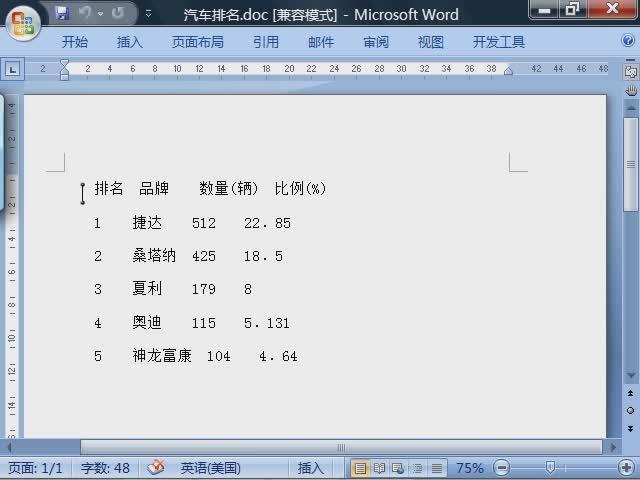Open the undo history dropdown arrow
Image resolution: width=640 pixels, height=480 pixels.
pos(100,14)
